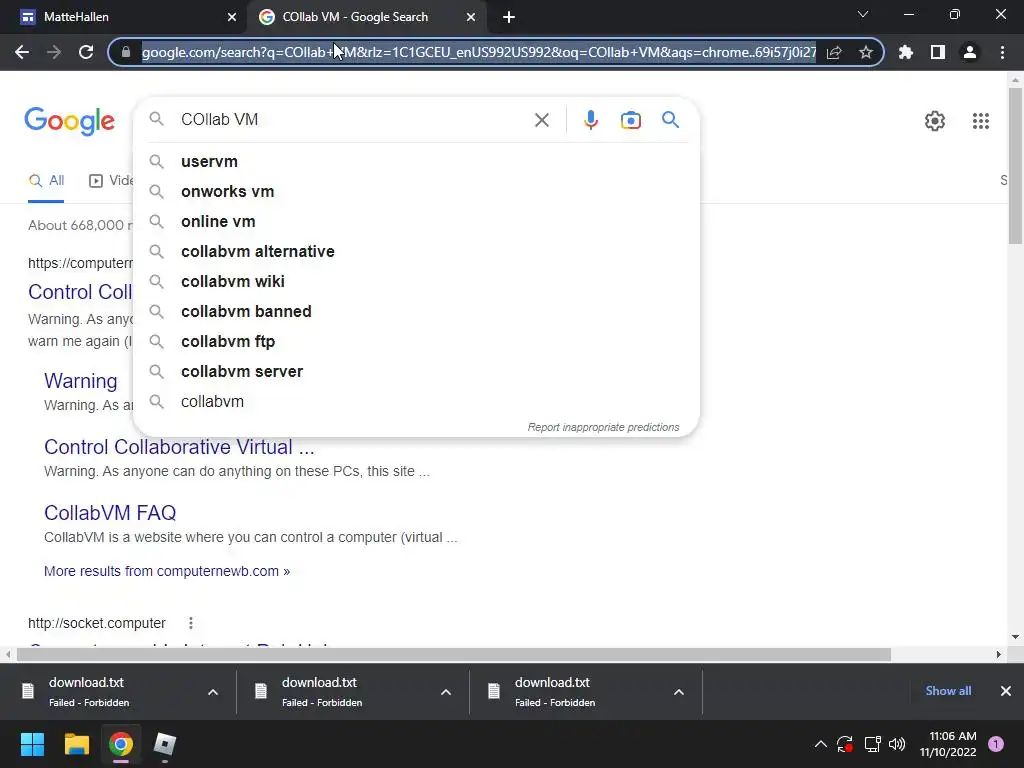The height and width of the screenshot is (768, 1024).
Task: Open Chrome extensions puzzle icon
Action: tap(906, 52)
